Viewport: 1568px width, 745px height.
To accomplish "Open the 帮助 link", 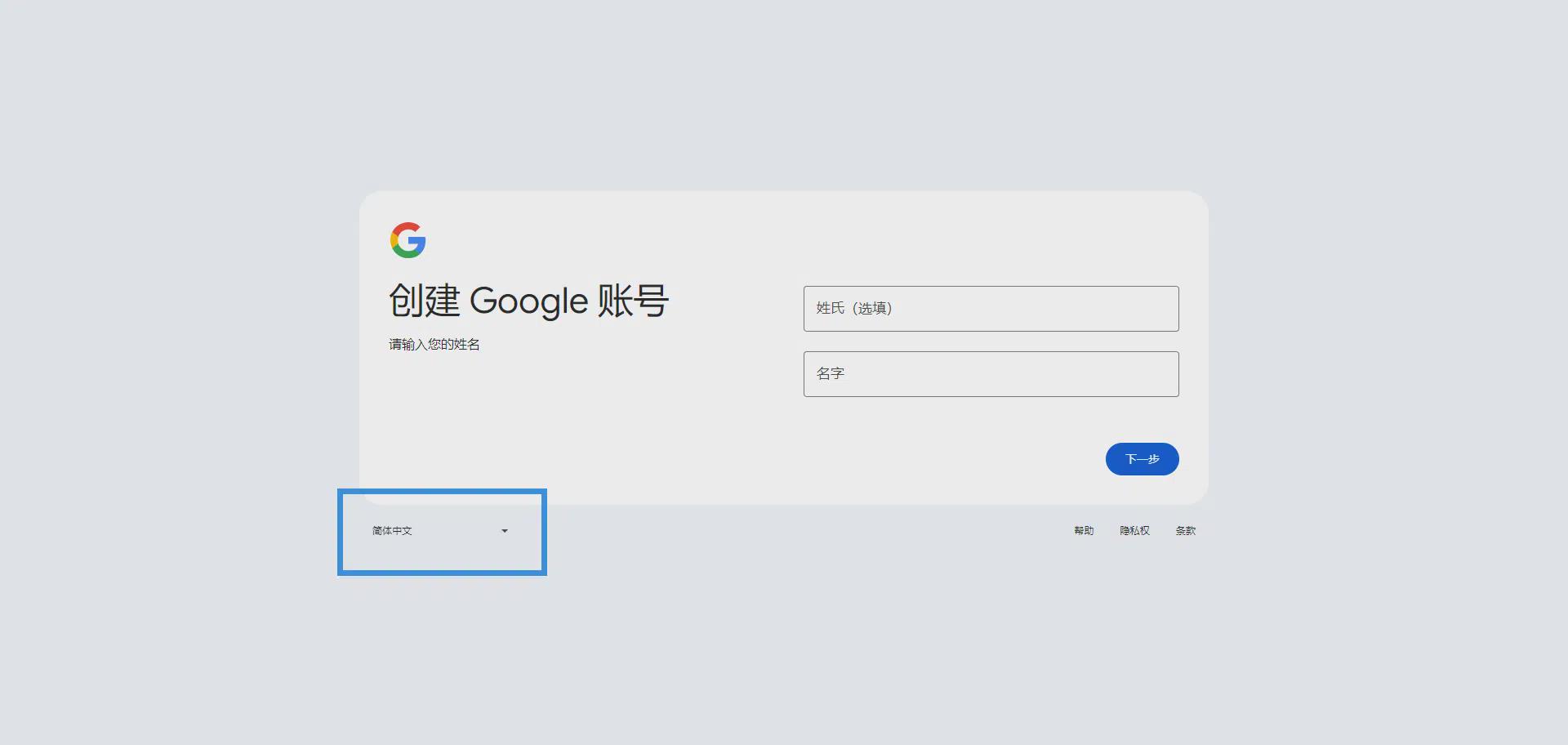I will (x=1084, y=531).
